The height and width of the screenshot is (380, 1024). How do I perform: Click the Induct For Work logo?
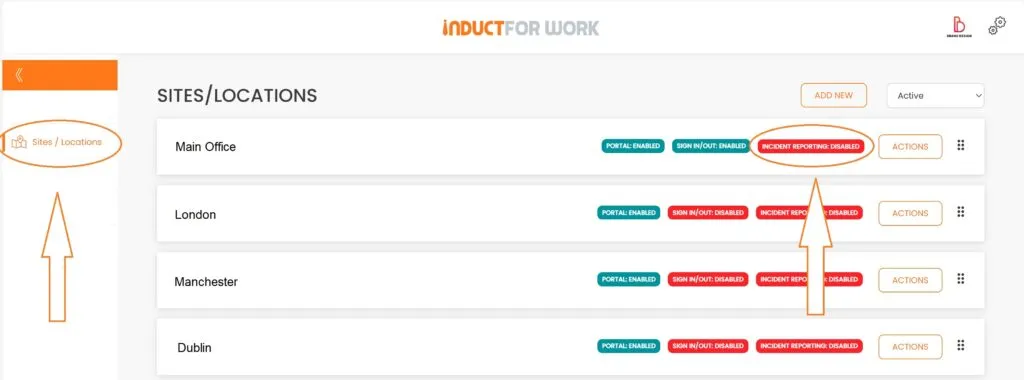coord(520,28)
